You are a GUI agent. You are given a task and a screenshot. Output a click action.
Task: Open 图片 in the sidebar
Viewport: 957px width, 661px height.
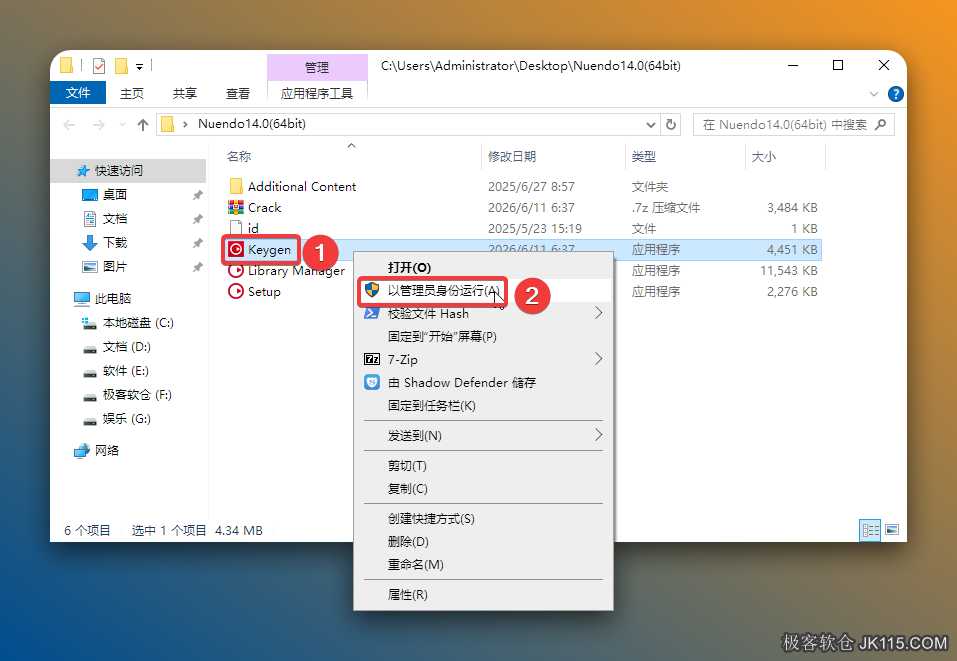coord(115,266)
